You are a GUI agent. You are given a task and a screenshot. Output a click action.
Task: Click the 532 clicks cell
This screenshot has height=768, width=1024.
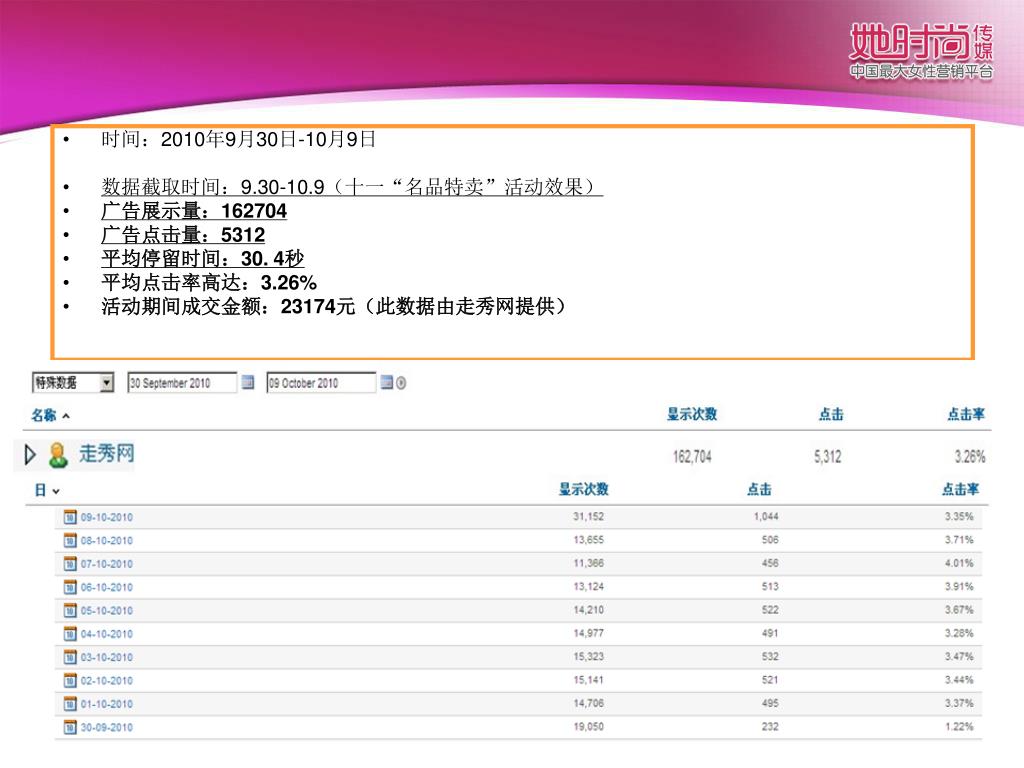coord(770,656)
